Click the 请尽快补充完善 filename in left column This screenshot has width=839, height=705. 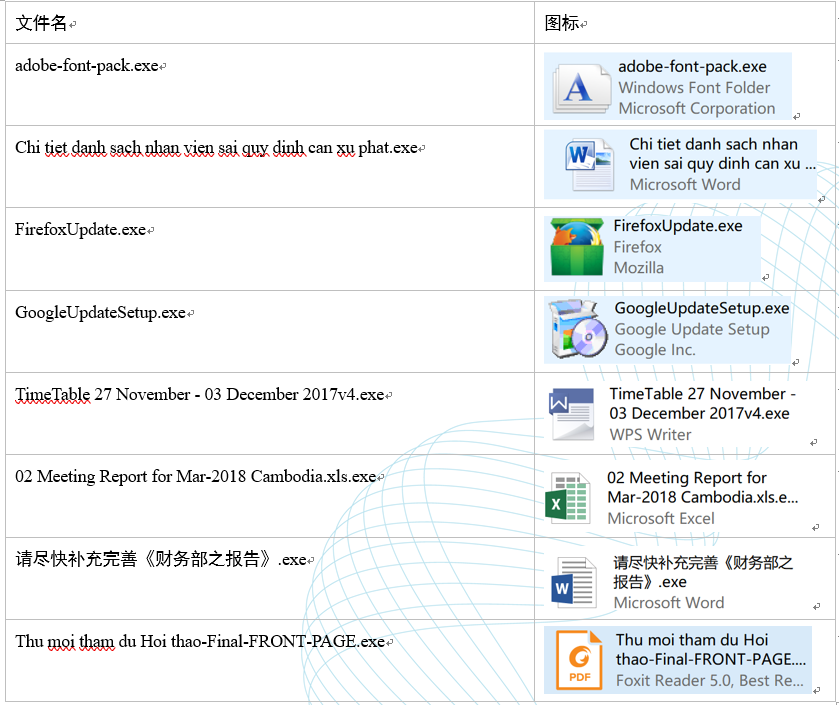[x=161, y=559]
